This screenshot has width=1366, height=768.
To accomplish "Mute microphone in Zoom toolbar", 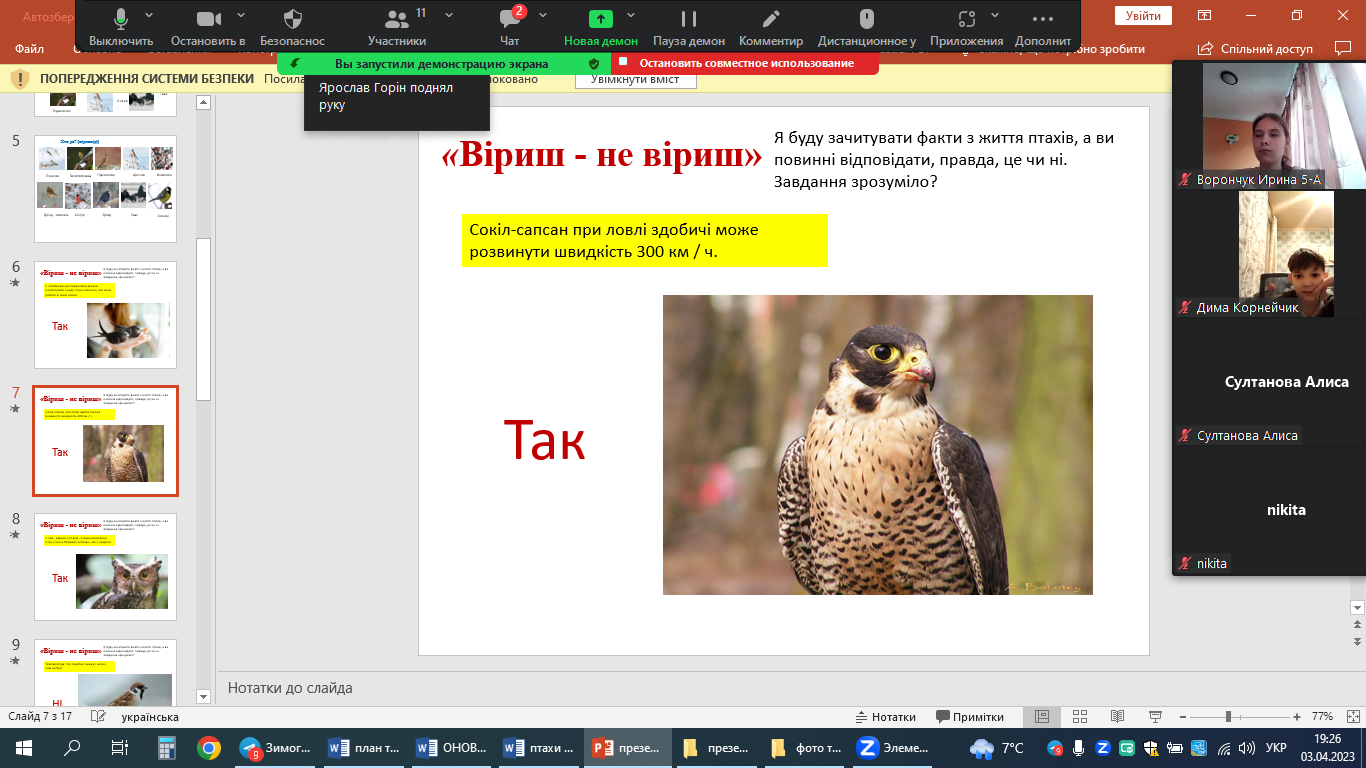I will [121, 27].
